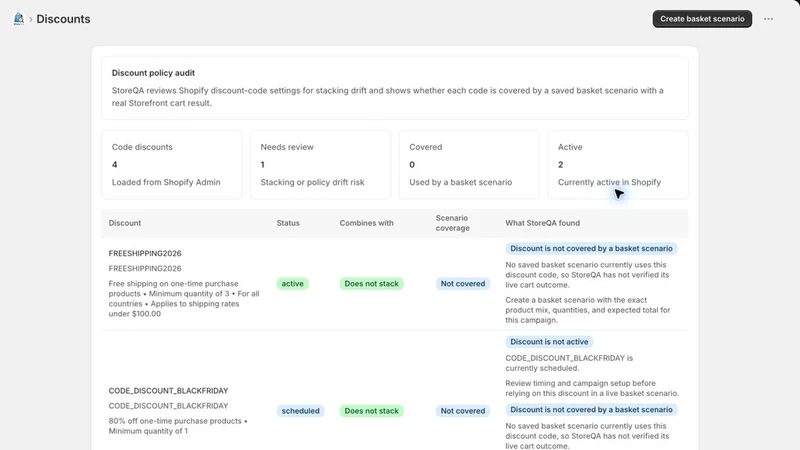Click Not covered badge in BLACKFRIDAY row
This screenshot has height=450, width=800.
point(463,411)
